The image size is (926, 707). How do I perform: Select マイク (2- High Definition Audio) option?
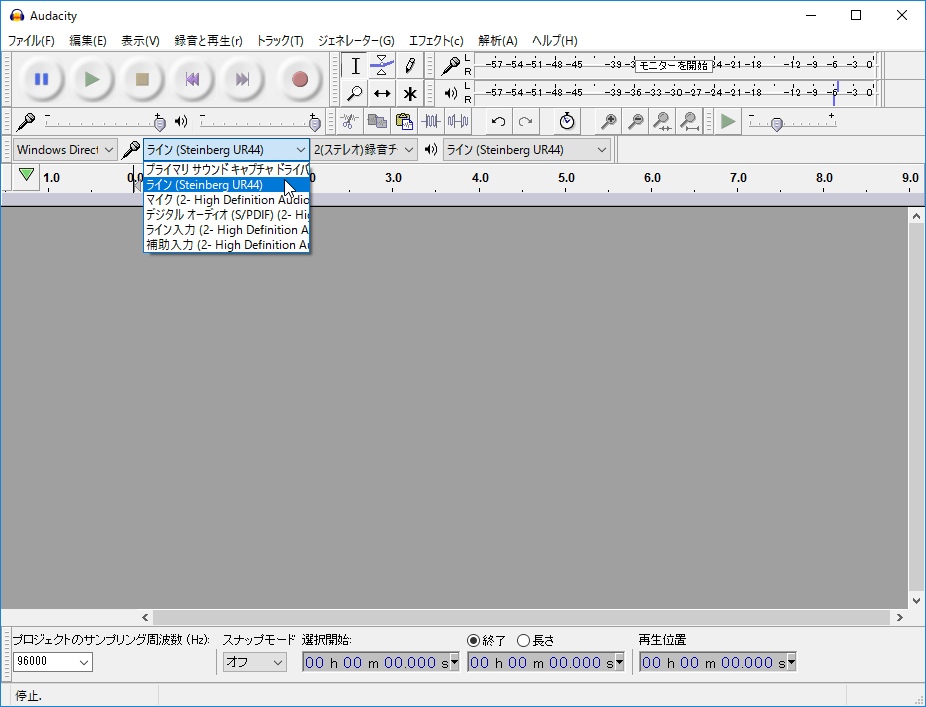click(227, 200)
